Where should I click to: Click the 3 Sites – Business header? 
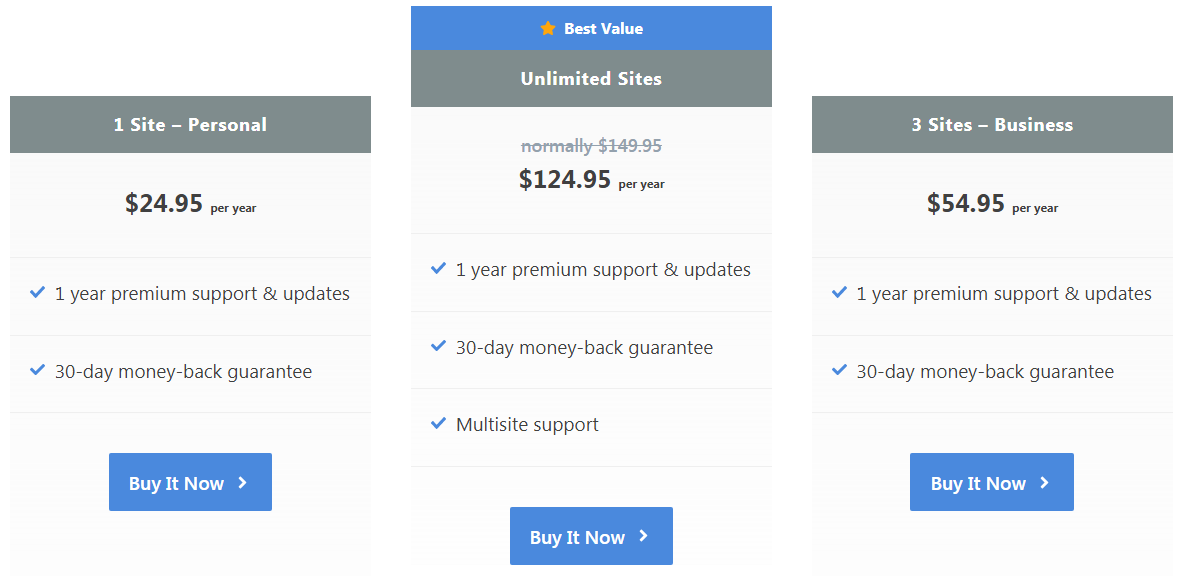(x=991, y=124)
